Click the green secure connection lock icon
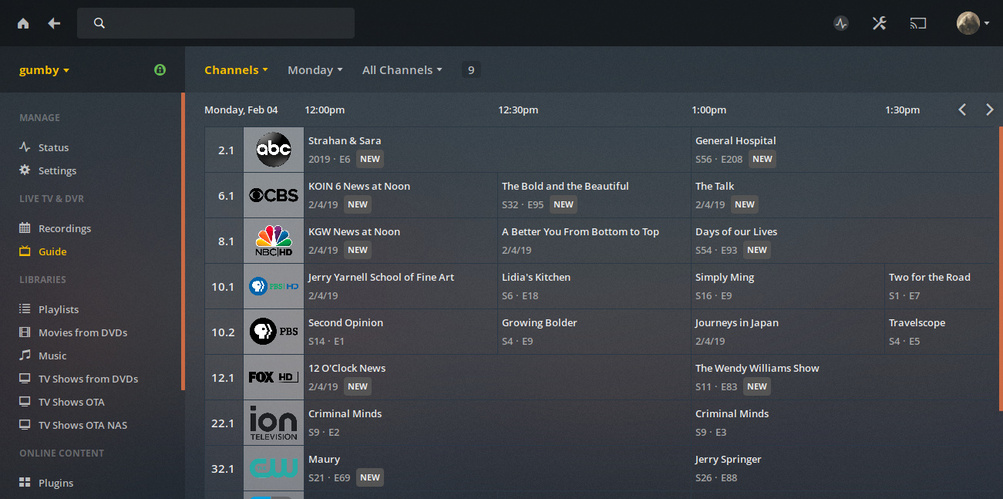1003x499 pixels. click(160, 70)
